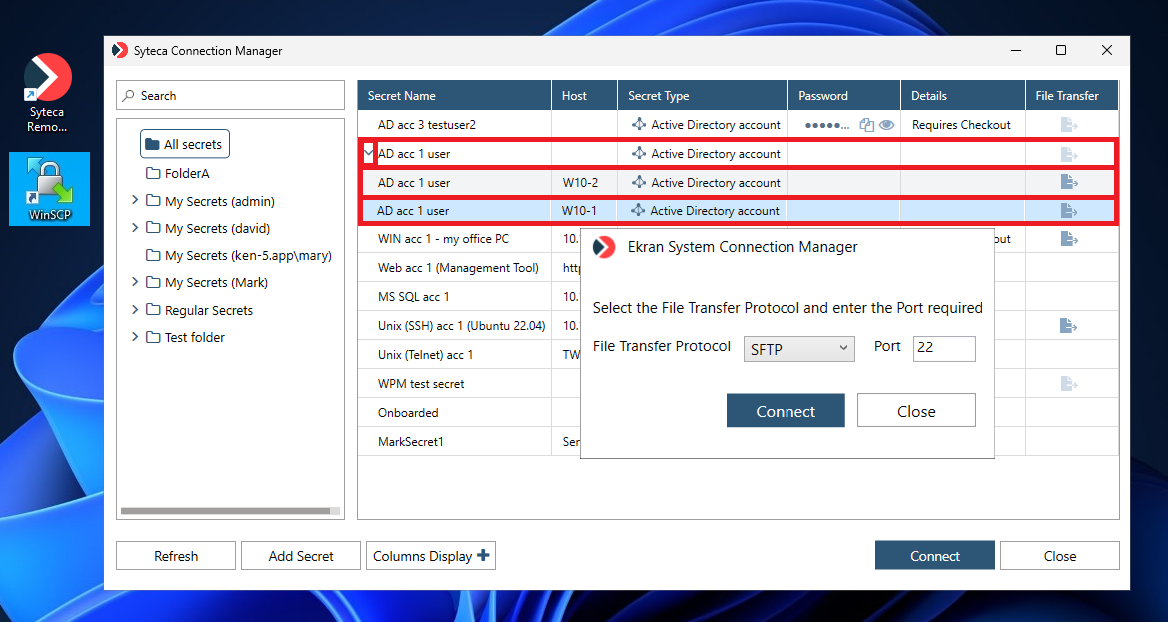Click the Add Secret button
Viewport: 1168px width, 622px height.
click(x=301, y=556)
